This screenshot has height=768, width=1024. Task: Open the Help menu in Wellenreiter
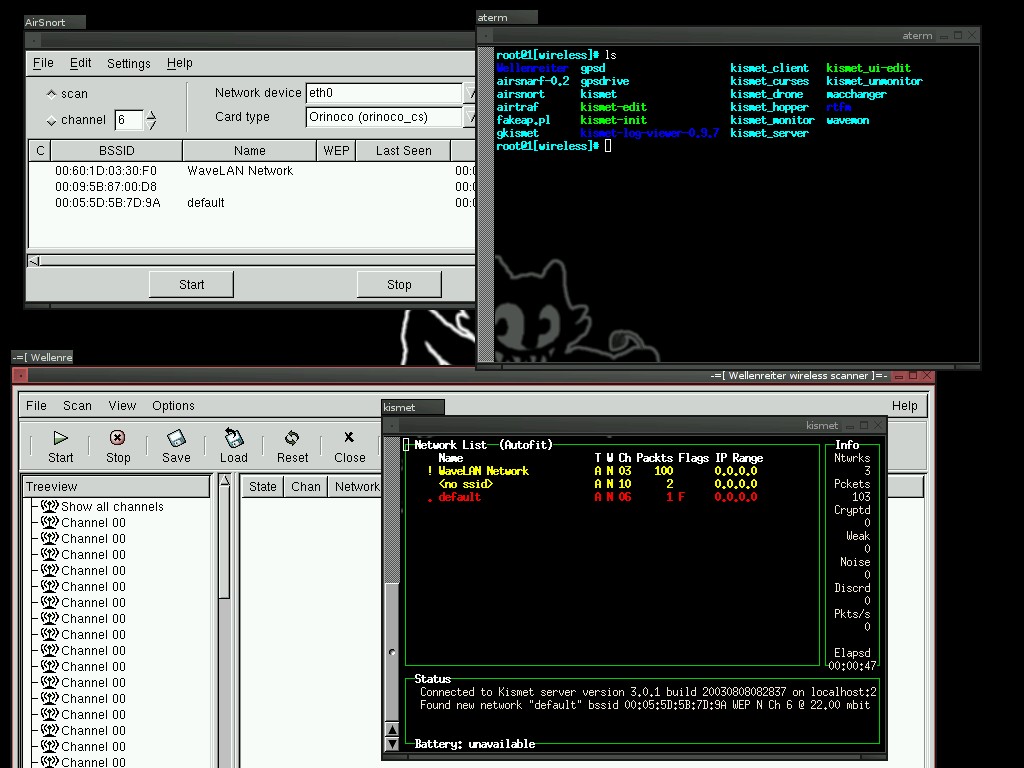904,406
